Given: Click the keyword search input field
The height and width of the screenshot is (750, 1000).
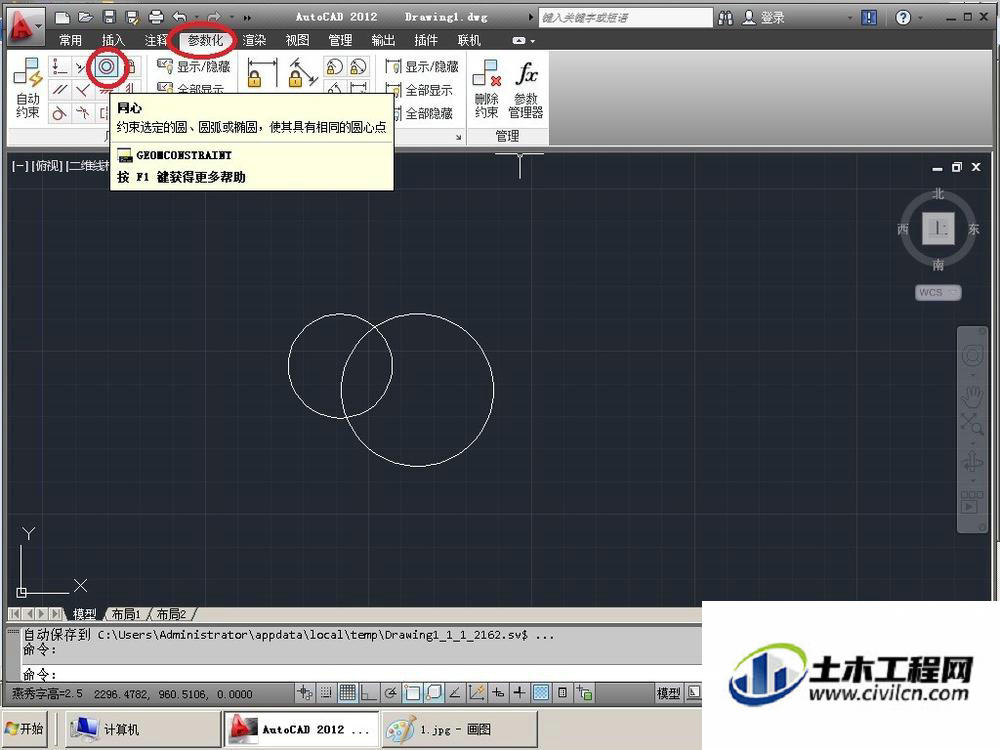Looking at the screenshot, I should tap(625, 17).
